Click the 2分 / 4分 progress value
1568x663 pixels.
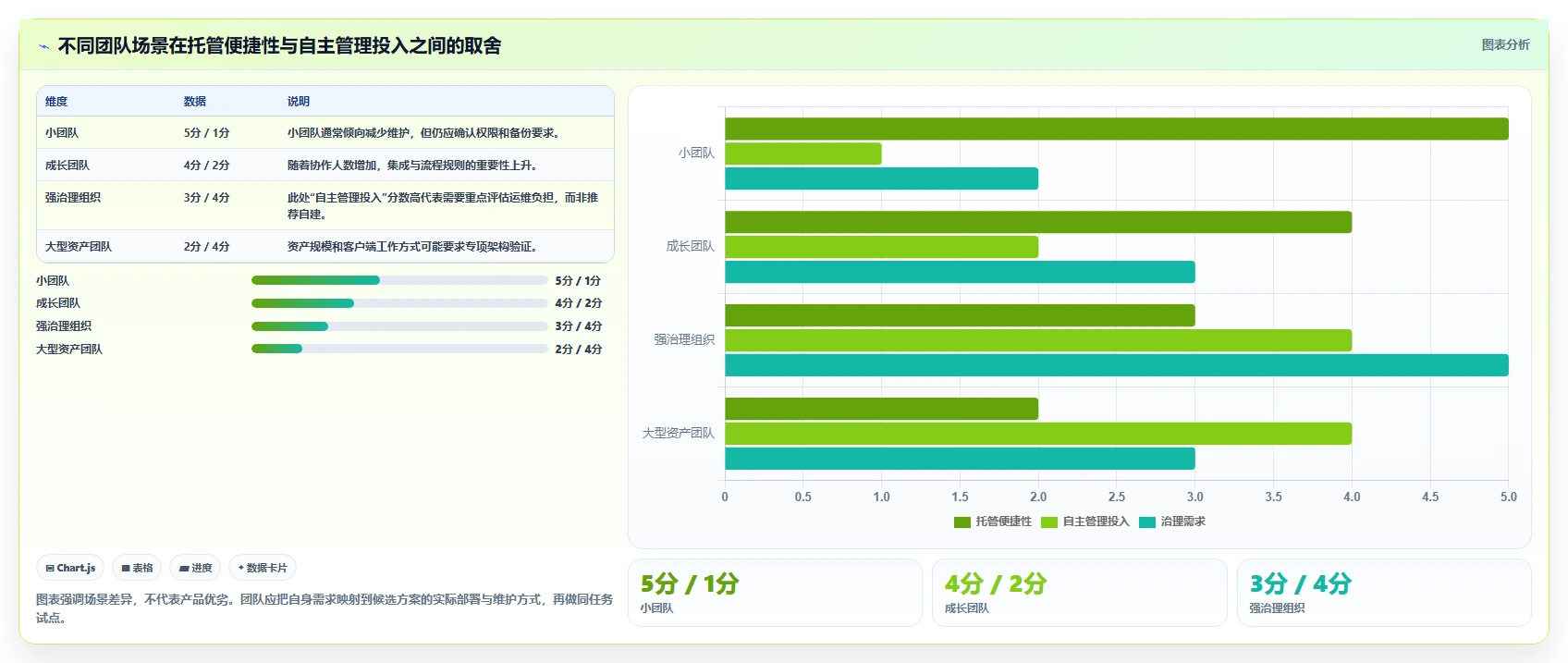click(579, 349)
